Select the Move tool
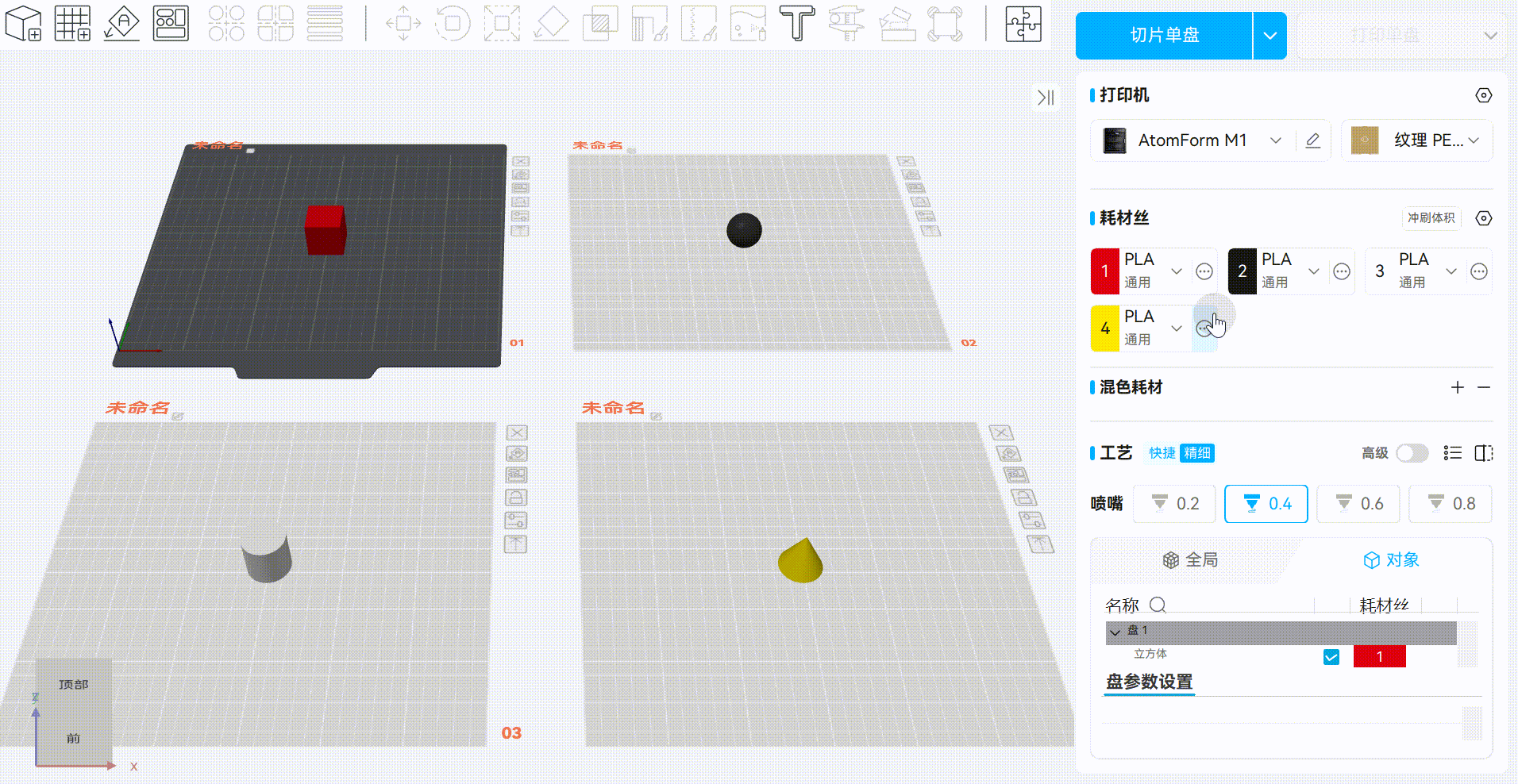Screen dimensions: 1518x784 click(x=403, y=24)
